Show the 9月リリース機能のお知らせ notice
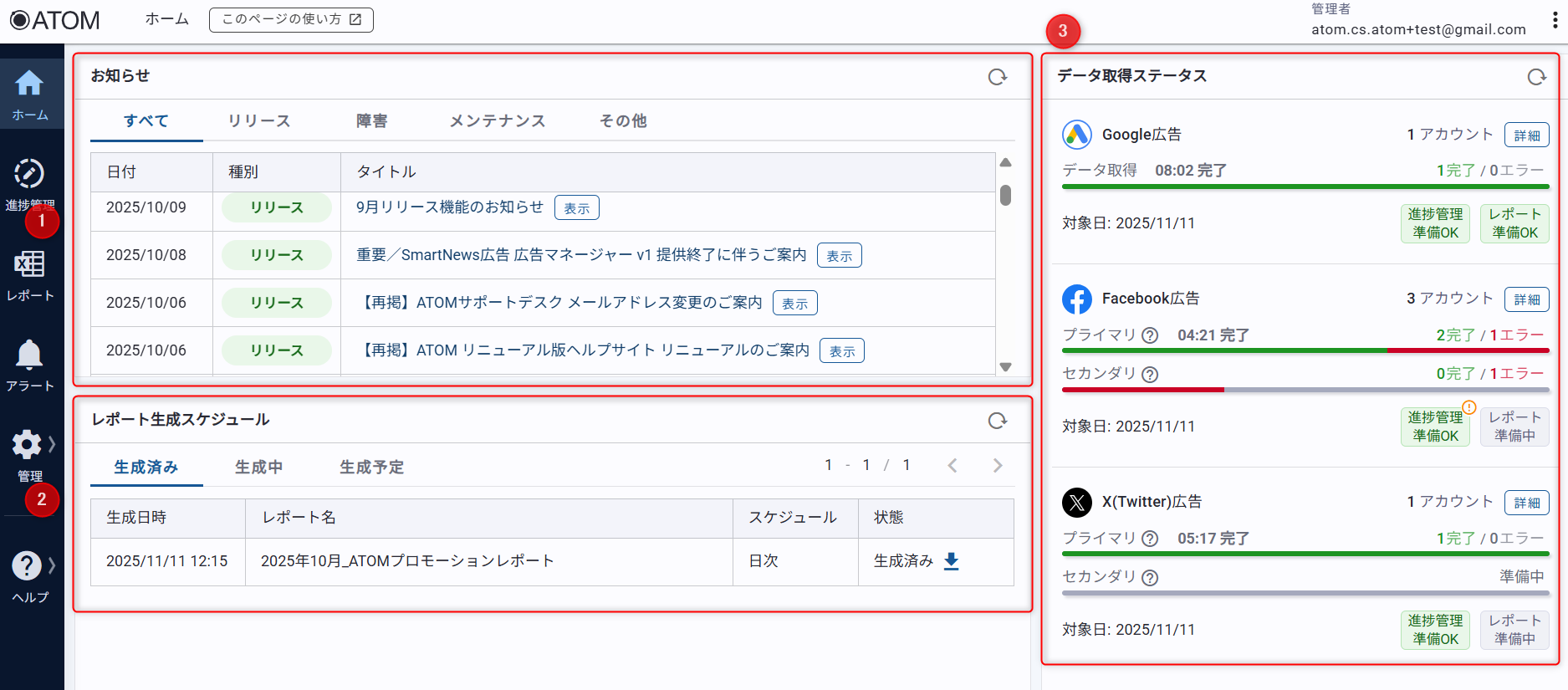 [576, 208]
